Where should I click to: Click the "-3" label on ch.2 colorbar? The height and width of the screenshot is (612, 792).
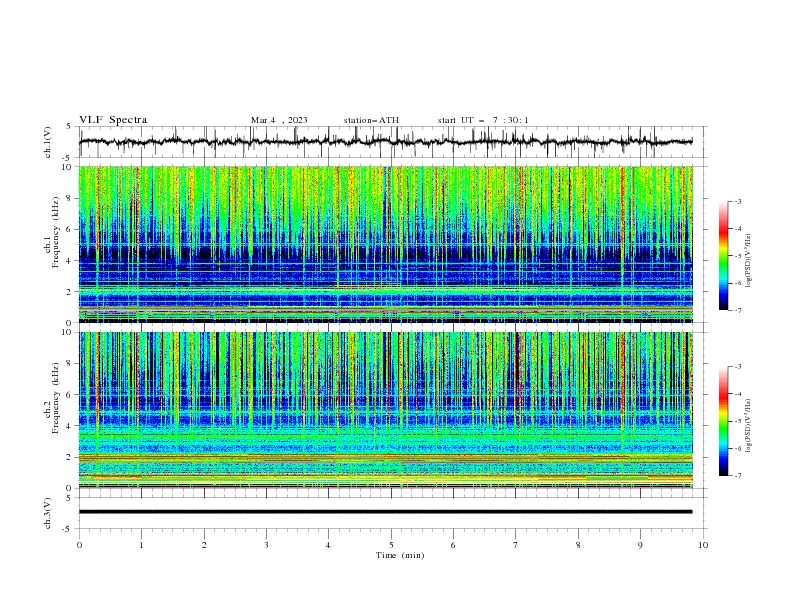point(738,367)
